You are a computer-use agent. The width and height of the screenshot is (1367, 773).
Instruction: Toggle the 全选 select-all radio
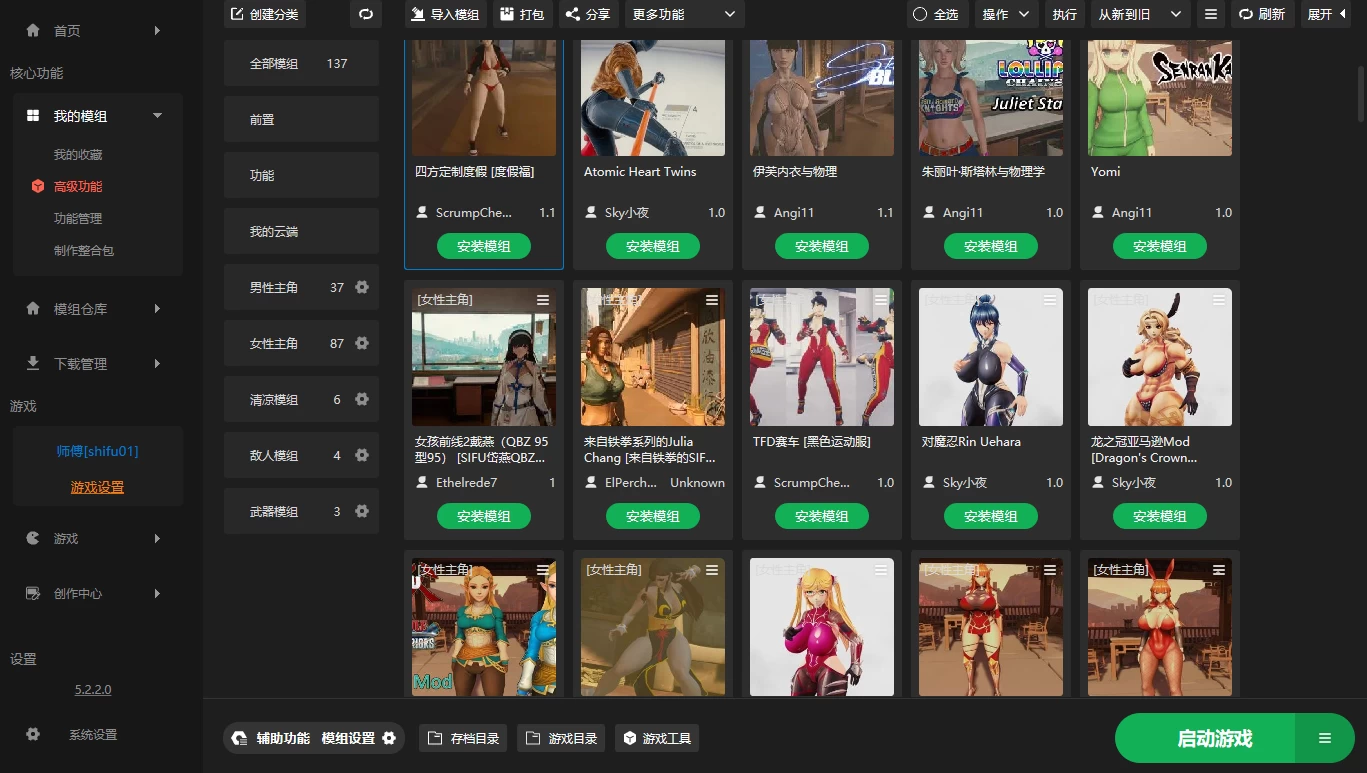point(935,14)
